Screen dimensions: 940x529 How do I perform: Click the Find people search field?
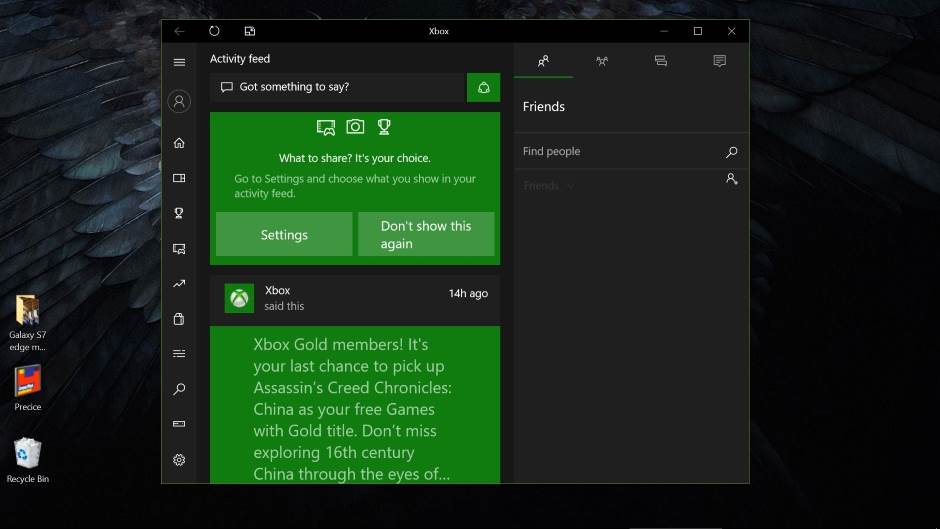pyautogui.click(x=620, y=152)
